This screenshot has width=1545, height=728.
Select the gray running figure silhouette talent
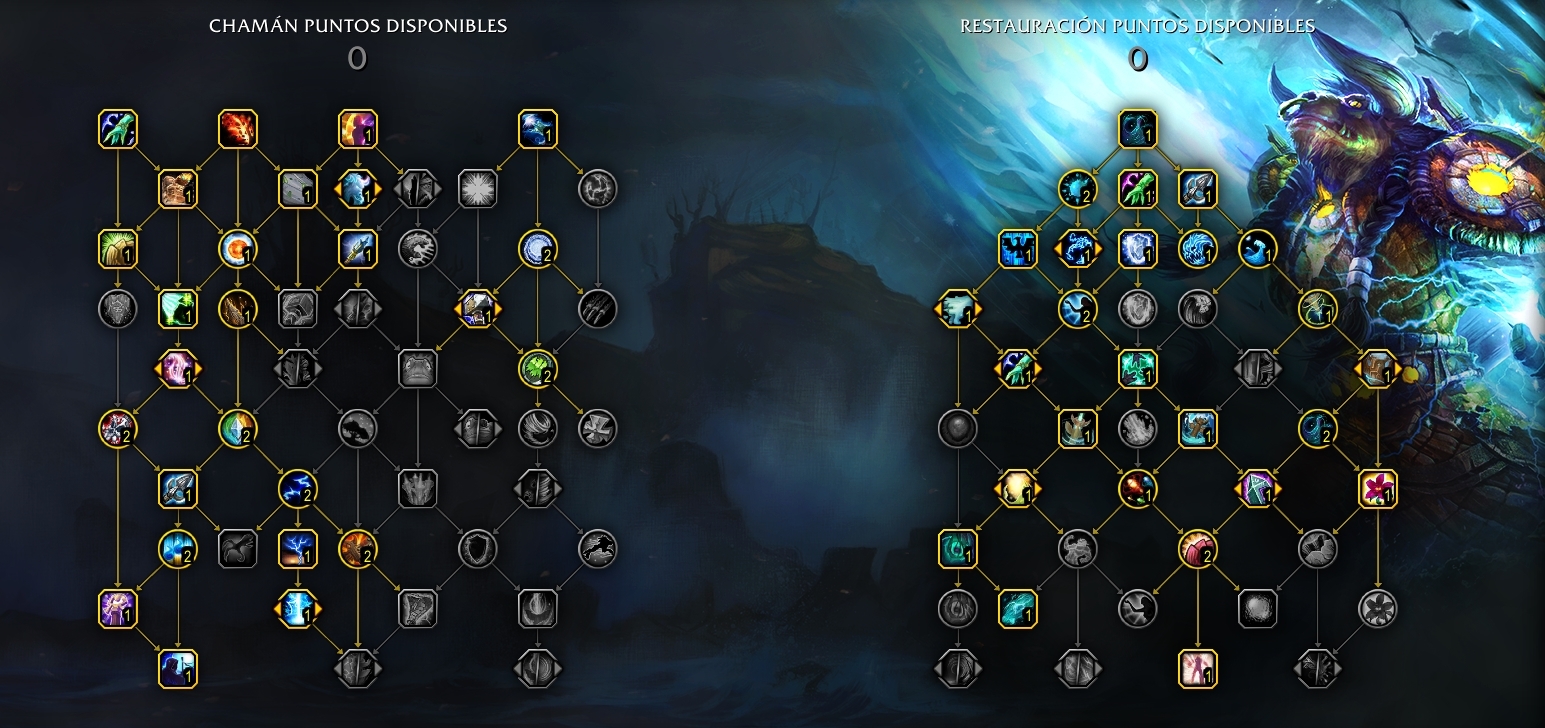[x=598, y=549]
